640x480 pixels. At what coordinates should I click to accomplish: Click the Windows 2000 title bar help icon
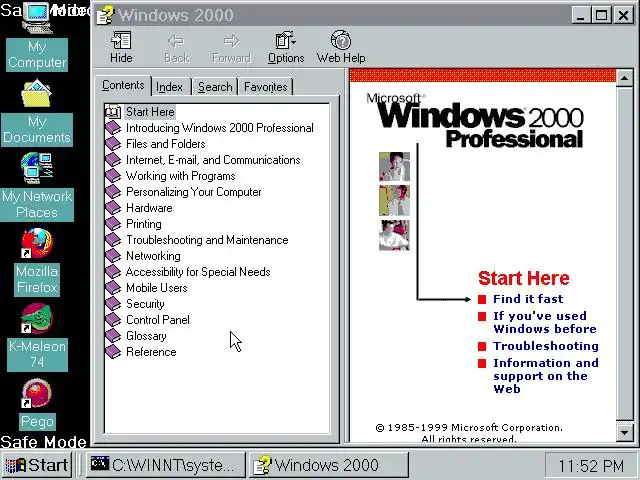tap(106, 16)
